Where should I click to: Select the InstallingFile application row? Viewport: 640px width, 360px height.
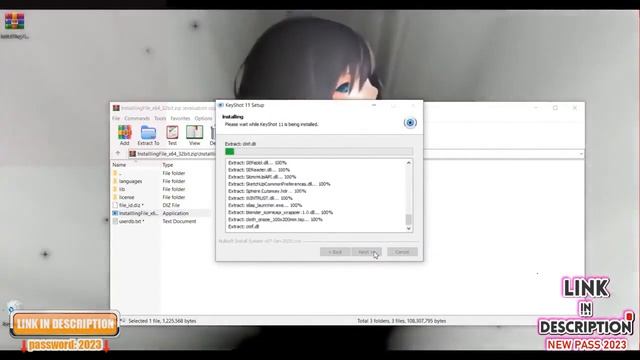coord(161,213)
